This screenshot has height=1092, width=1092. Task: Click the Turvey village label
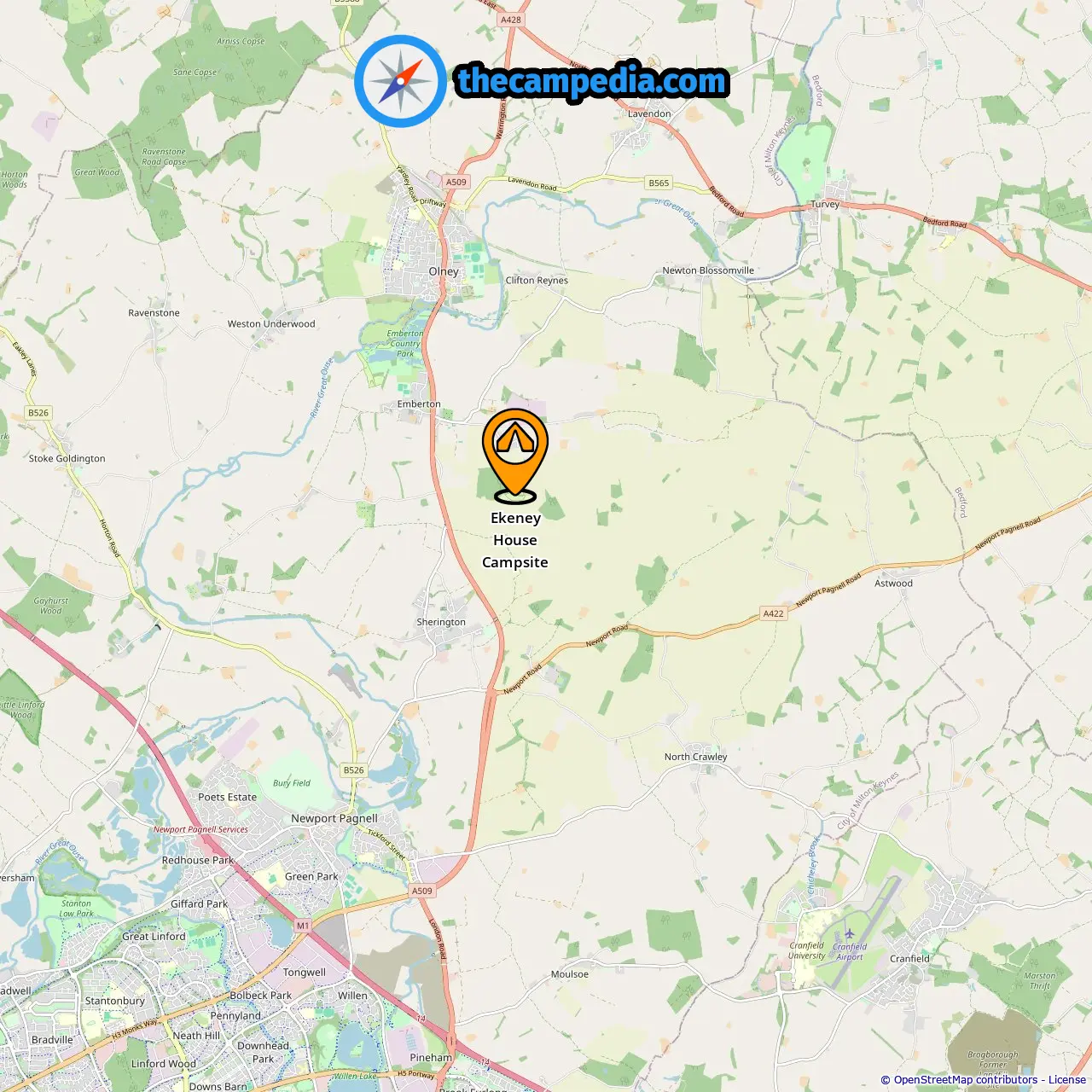click(x=825, y=204)
